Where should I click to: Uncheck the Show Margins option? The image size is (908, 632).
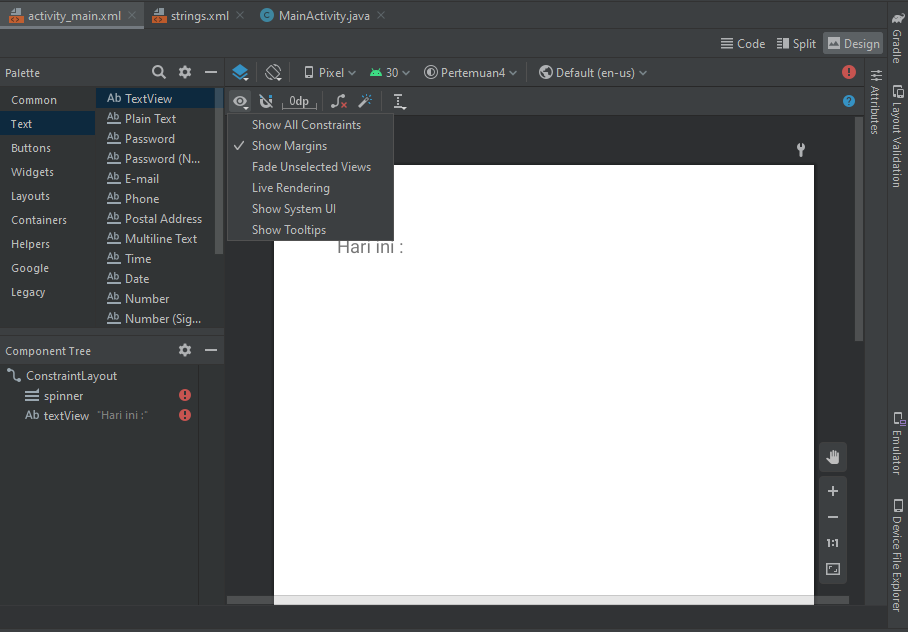pyautogui.click(x=310, y=146)
